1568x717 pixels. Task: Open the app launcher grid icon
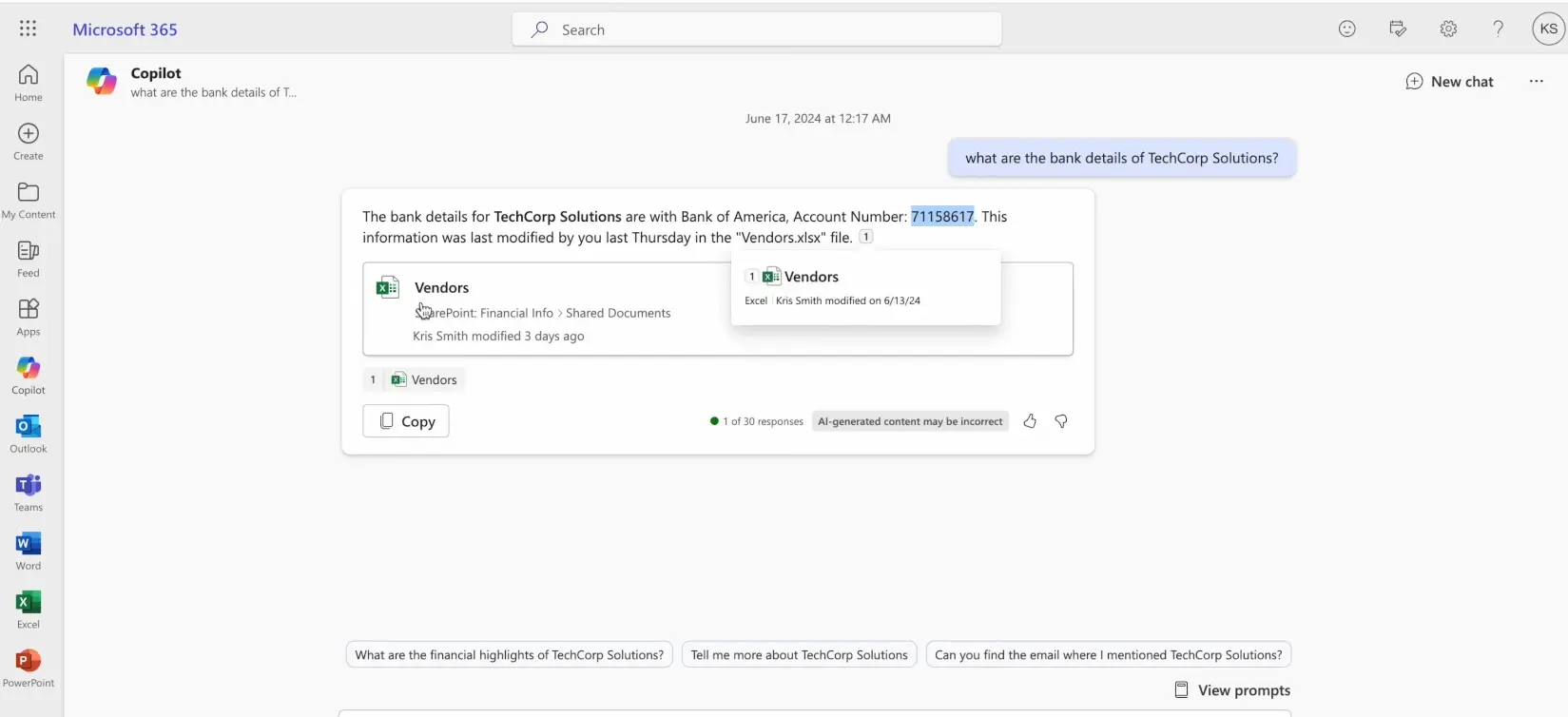point(28,29)
